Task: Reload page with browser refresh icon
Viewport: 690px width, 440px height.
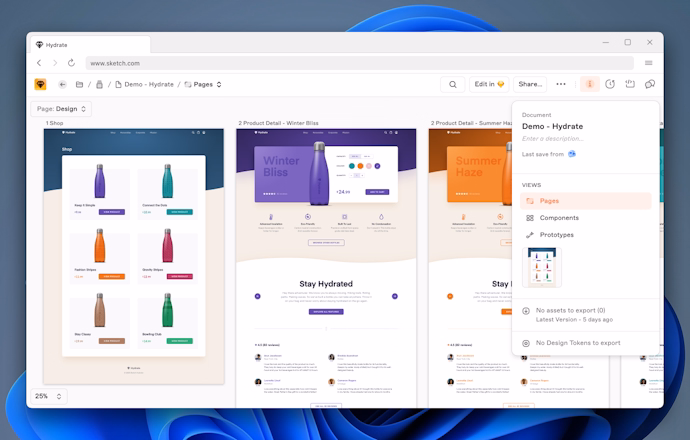Action: point(73,62)
